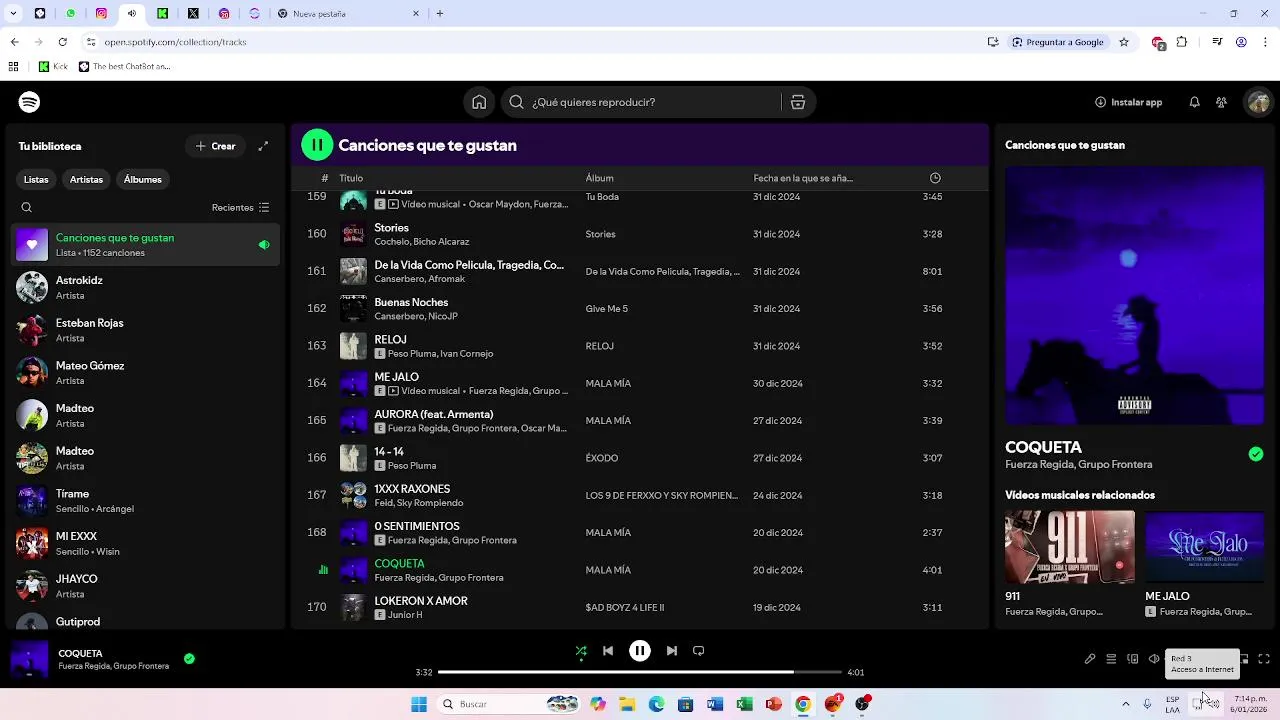Open friend activity icon next to the bell
Viewport: 1280px width, 720px height.
(1221, 102)
